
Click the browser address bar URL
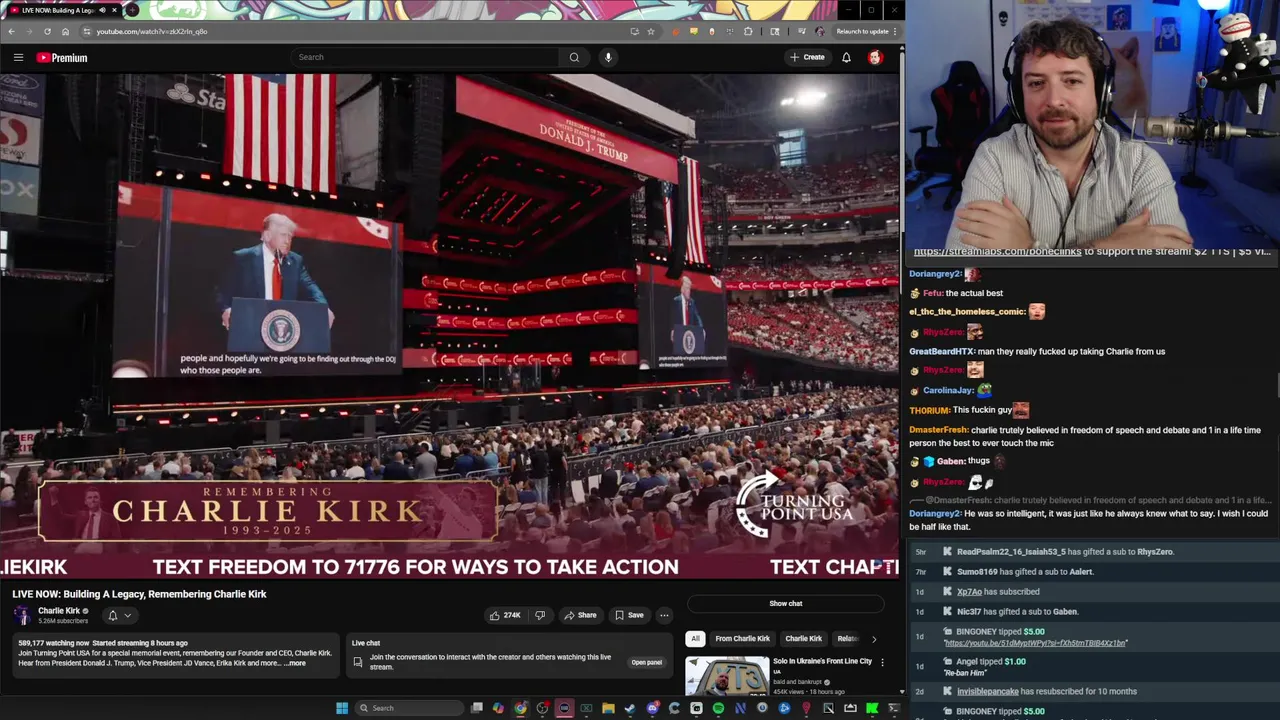[152, 31]
